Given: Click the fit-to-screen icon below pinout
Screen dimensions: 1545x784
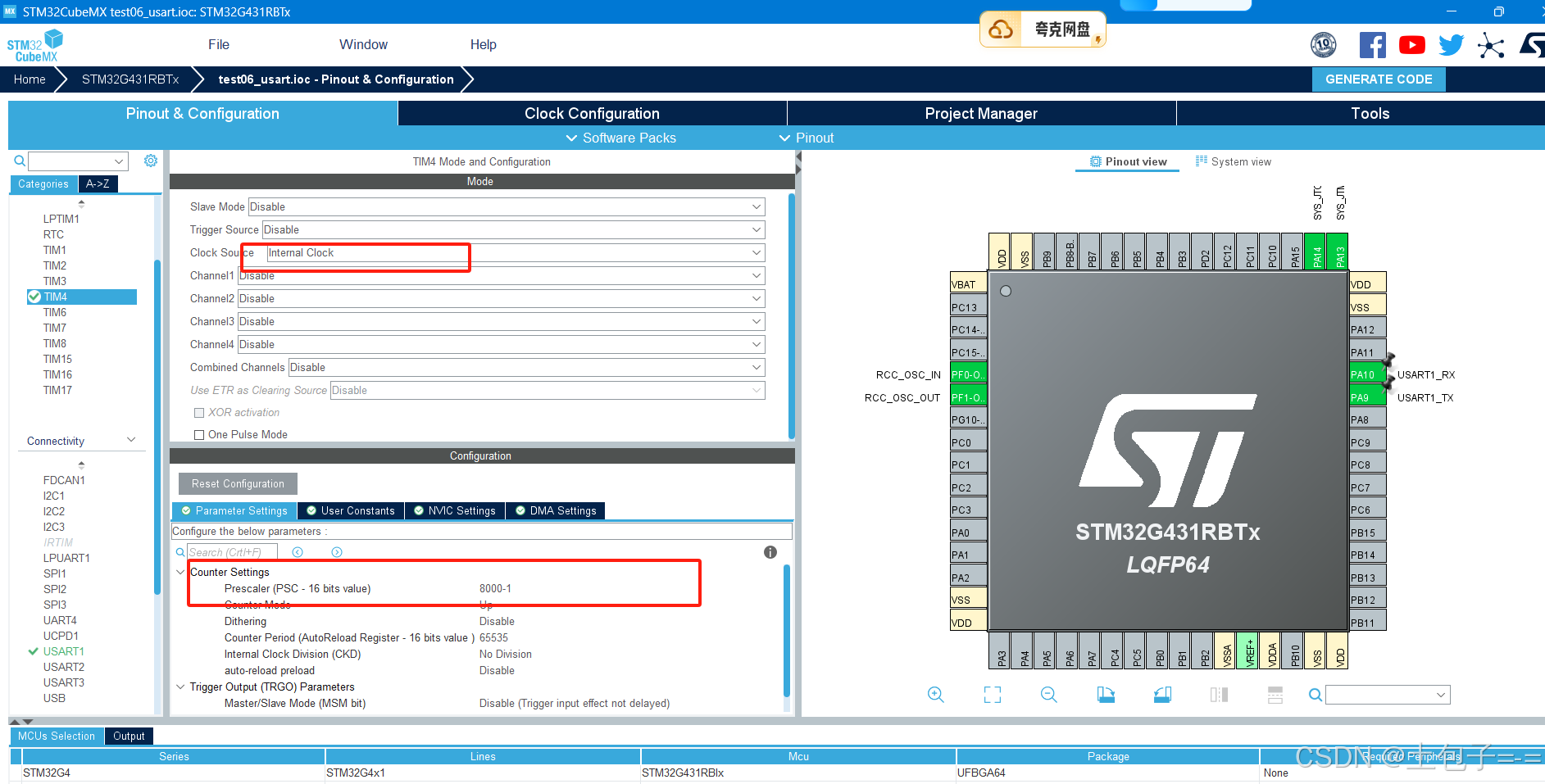Looking at the screenshot, I should click(x=993, y=695).
